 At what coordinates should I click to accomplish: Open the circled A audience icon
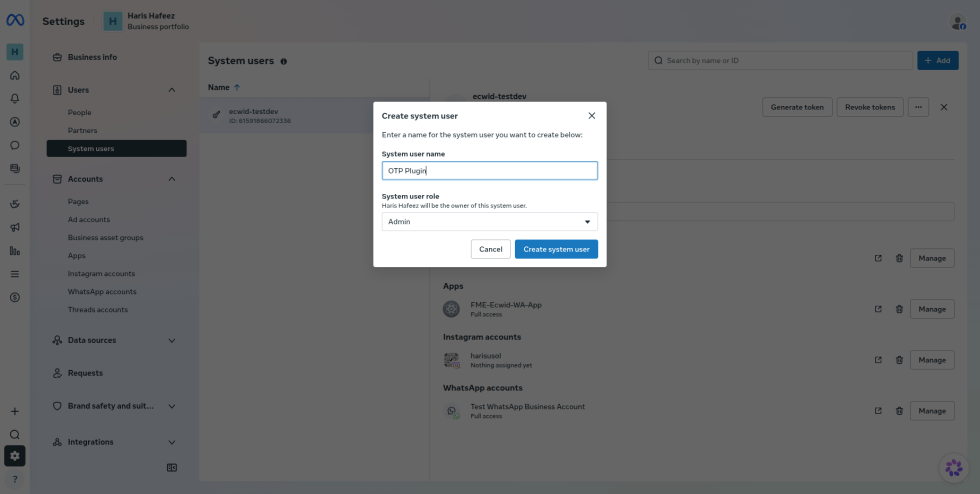(x=15, y=122)
